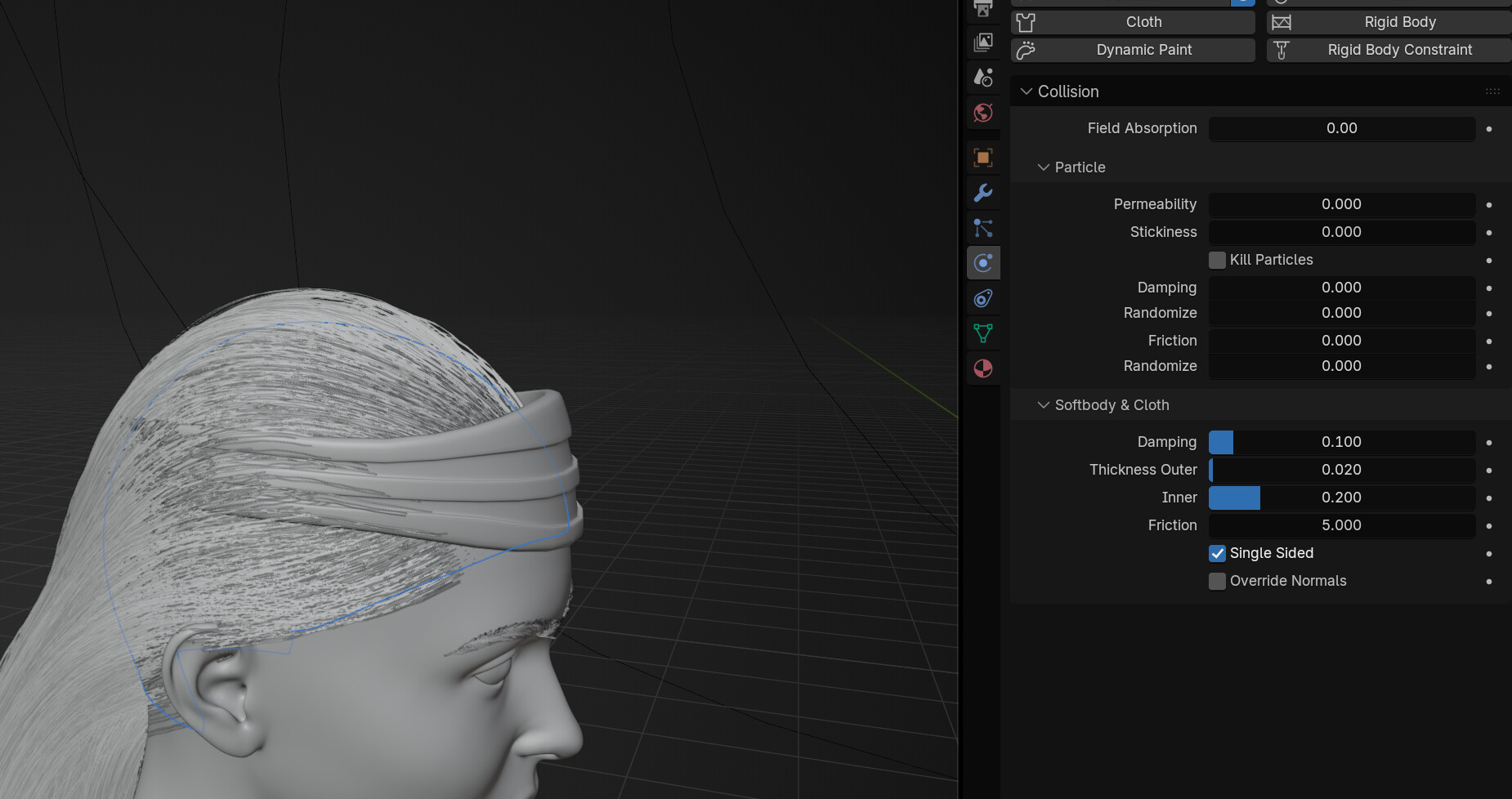Adjust the Softbody Damping 0.100 slider
This screenshot has width=1512, height=799.
(1342, 442)
